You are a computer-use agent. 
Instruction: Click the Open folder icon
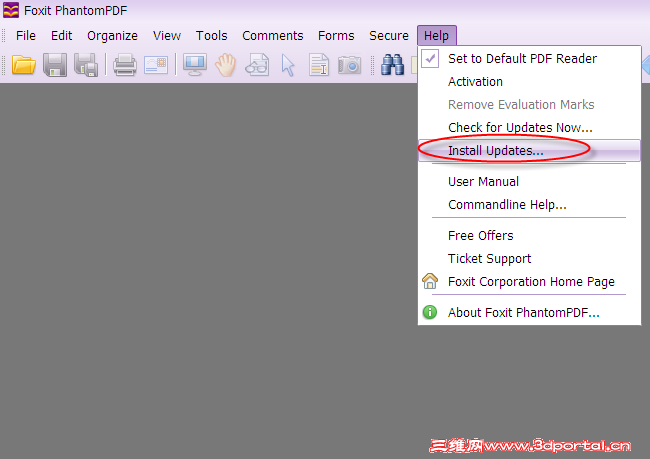(x=24, y=65)
